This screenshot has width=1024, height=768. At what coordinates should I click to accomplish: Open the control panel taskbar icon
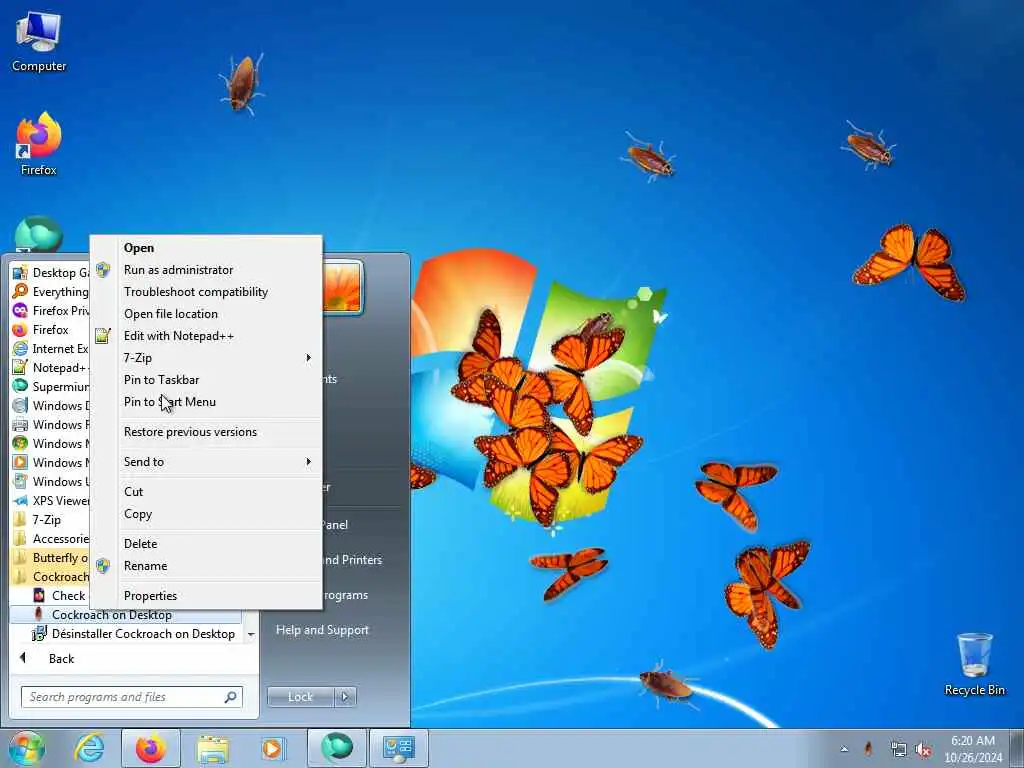398,748
